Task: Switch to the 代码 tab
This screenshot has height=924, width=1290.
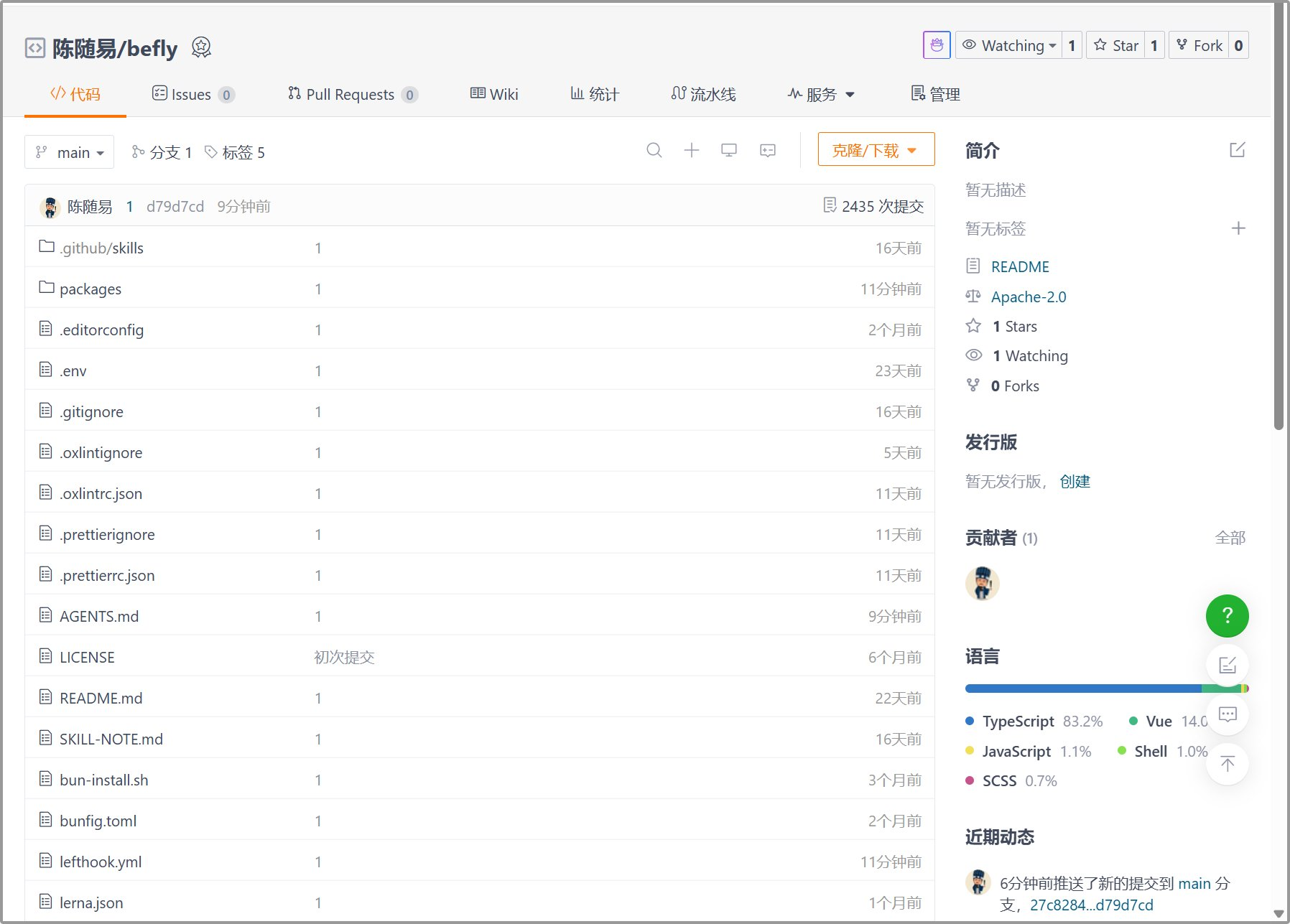Action: coord(75,94)
